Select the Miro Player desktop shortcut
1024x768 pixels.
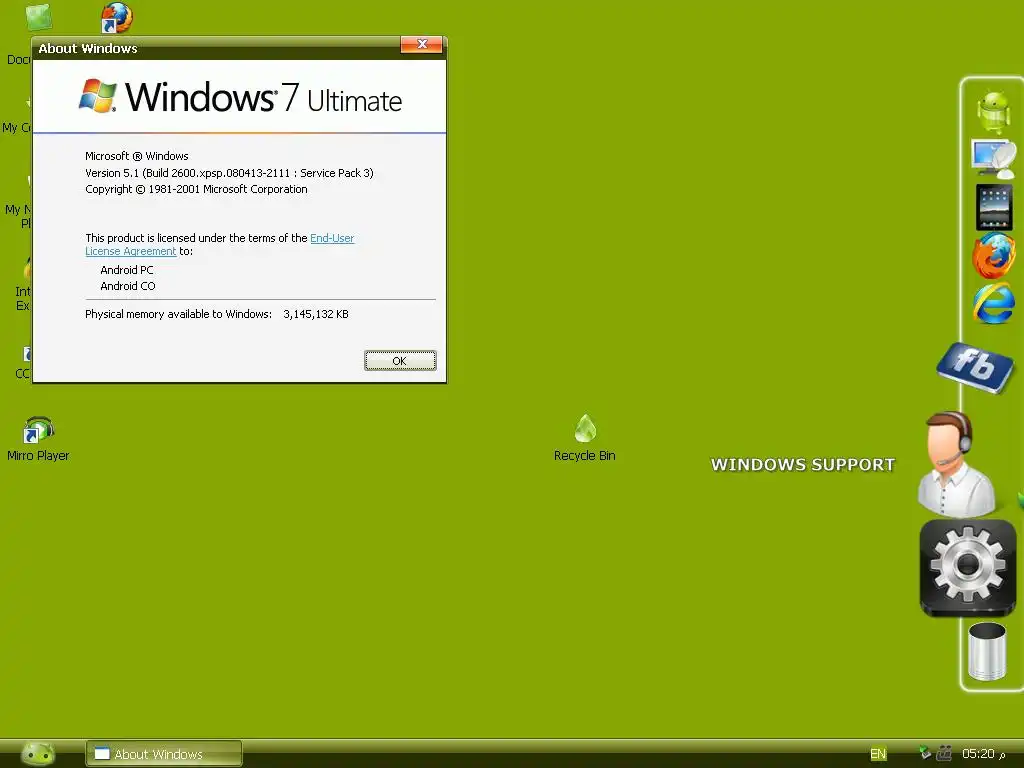38,439
